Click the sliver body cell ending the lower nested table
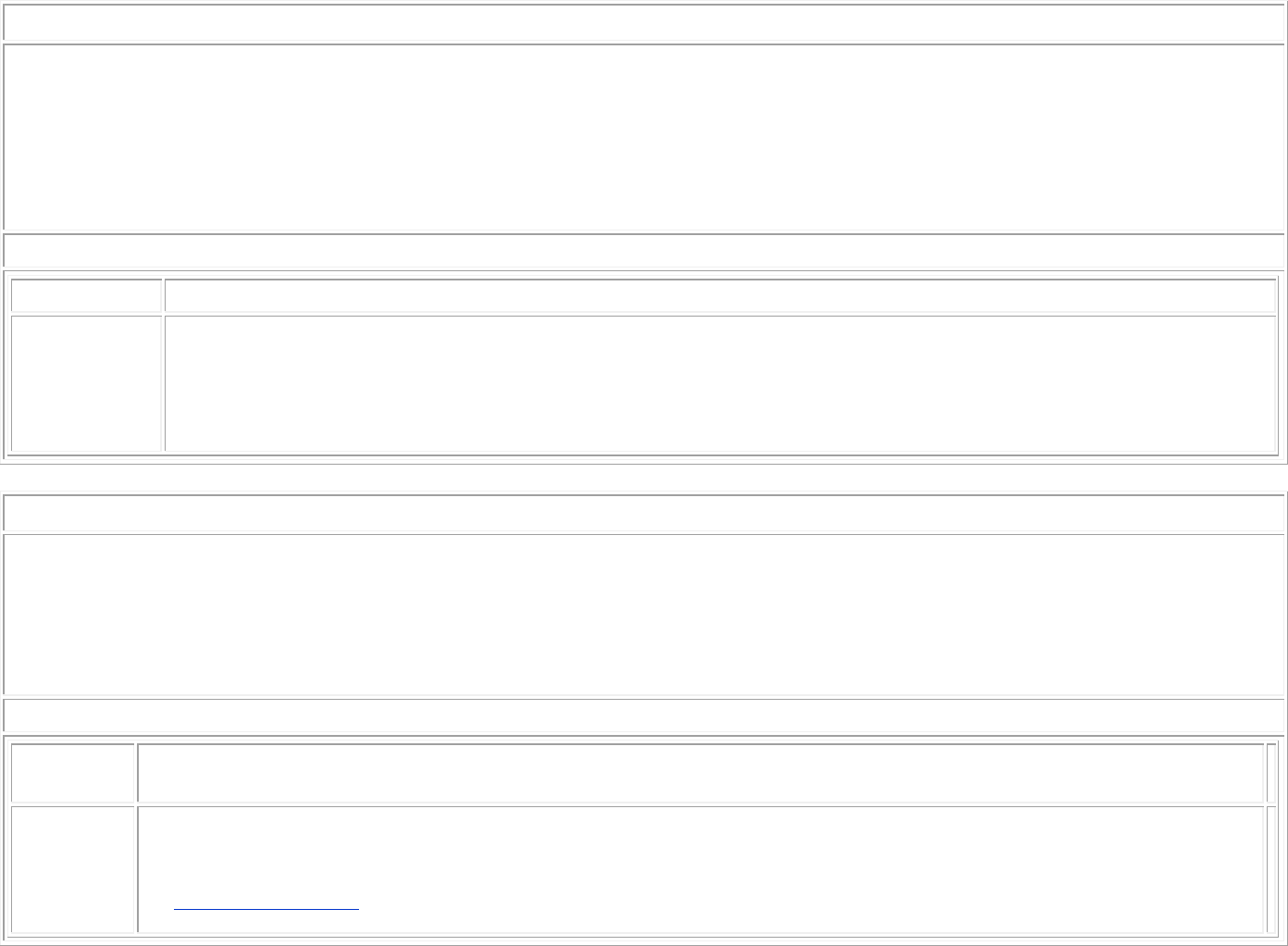The height and width of the screenshot is (946, 1288). [1271, 869]
